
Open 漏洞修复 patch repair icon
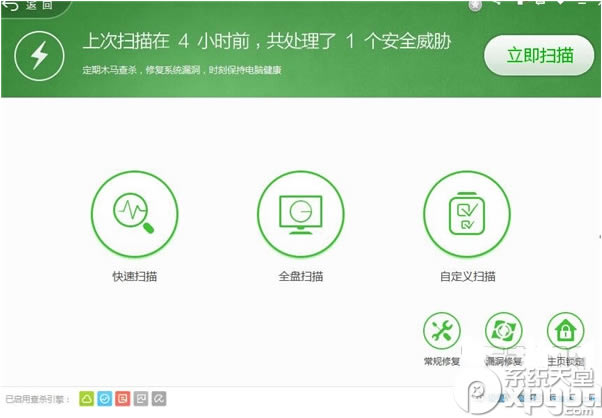click(x=504, y=331)
